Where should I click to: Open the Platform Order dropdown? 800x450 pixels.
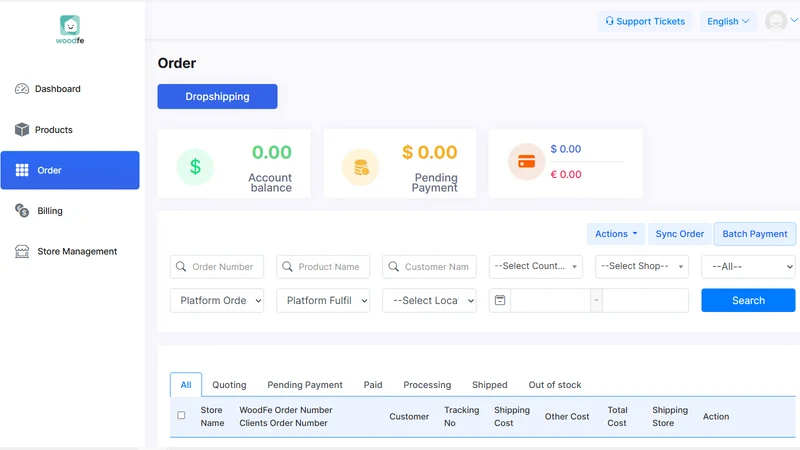pyautogui.click(x=217, y=301)
